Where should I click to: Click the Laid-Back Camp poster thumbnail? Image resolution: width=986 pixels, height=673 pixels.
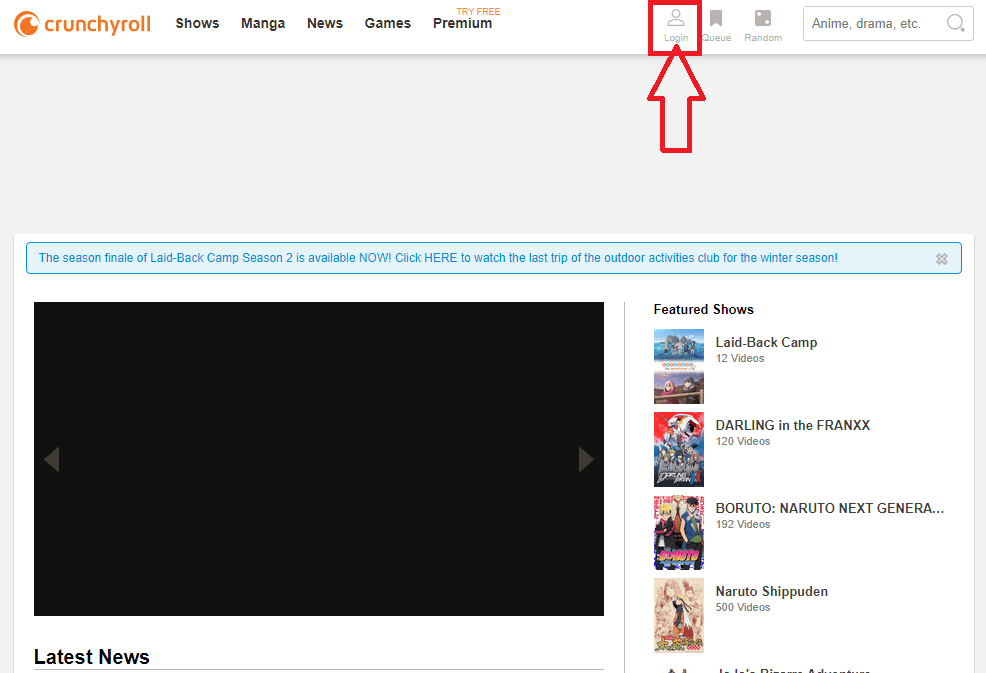[x=679, y=366]
